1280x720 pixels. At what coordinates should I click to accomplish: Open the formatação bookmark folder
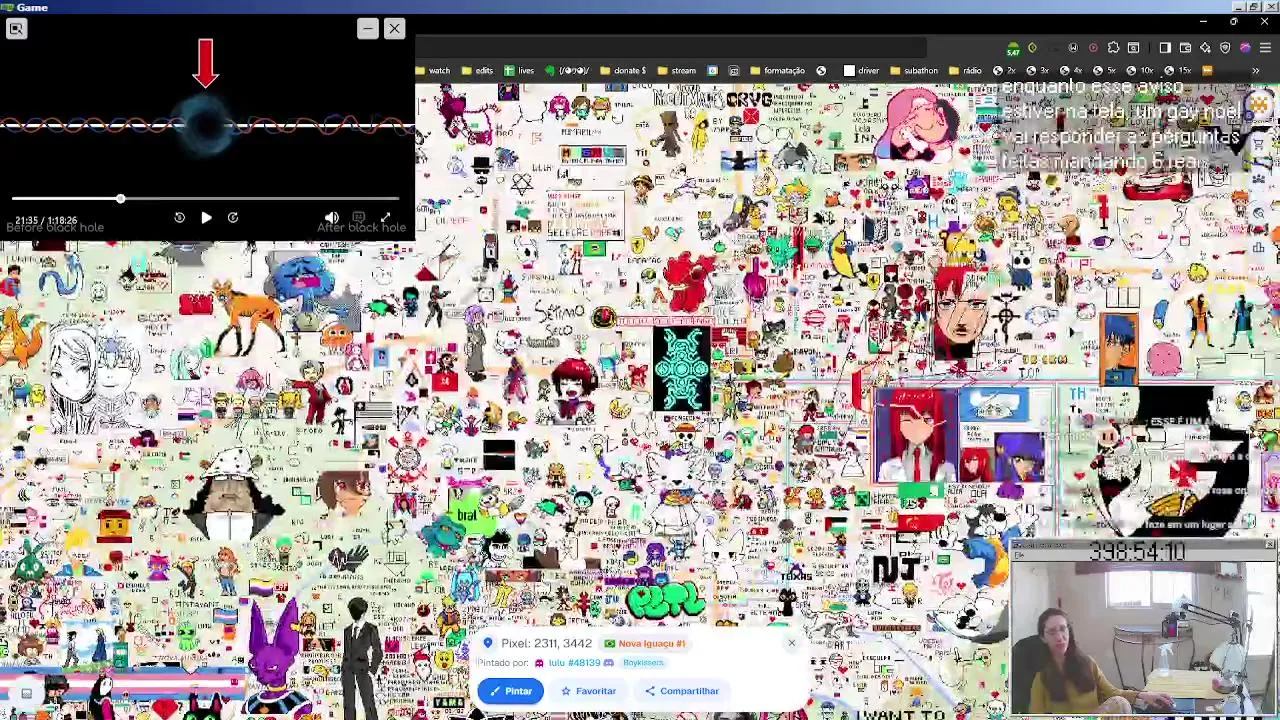click(777, 71)
